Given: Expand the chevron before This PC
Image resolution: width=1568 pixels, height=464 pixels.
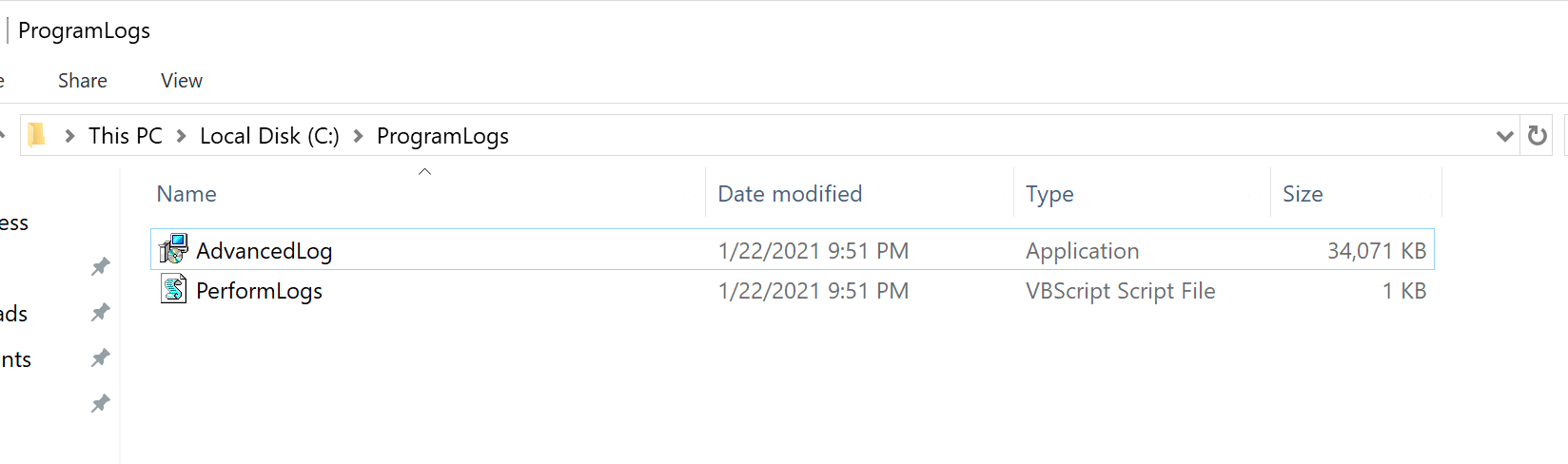Looking at the screenshot, I should point(69,136).
